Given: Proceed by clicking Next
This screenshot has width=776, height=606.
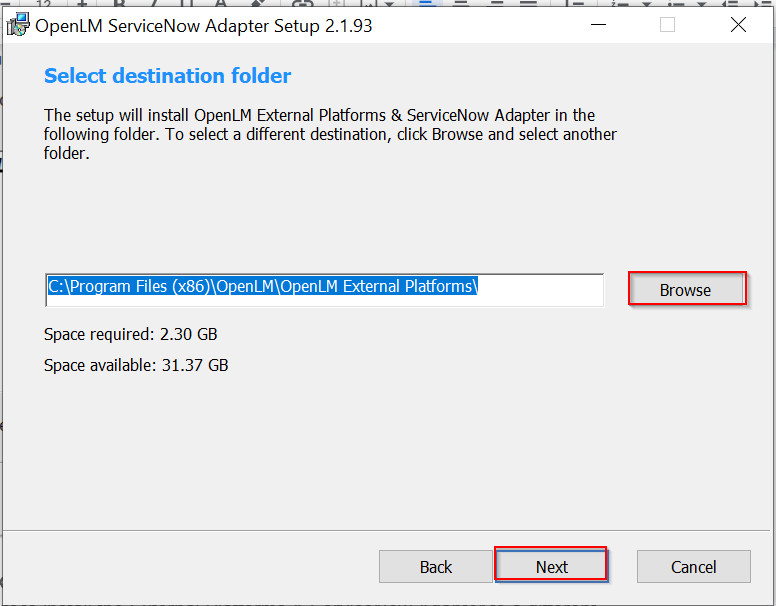Looking at the screenshot, I should 551,566.
